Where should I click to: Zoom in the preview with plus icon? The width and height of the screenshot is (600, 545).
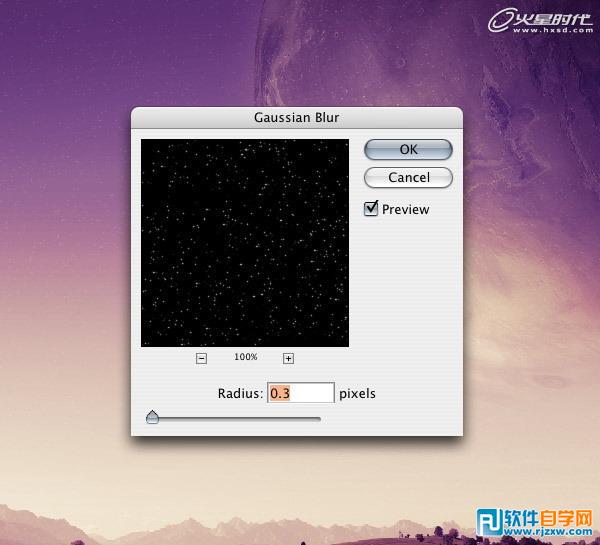[288, 359]
